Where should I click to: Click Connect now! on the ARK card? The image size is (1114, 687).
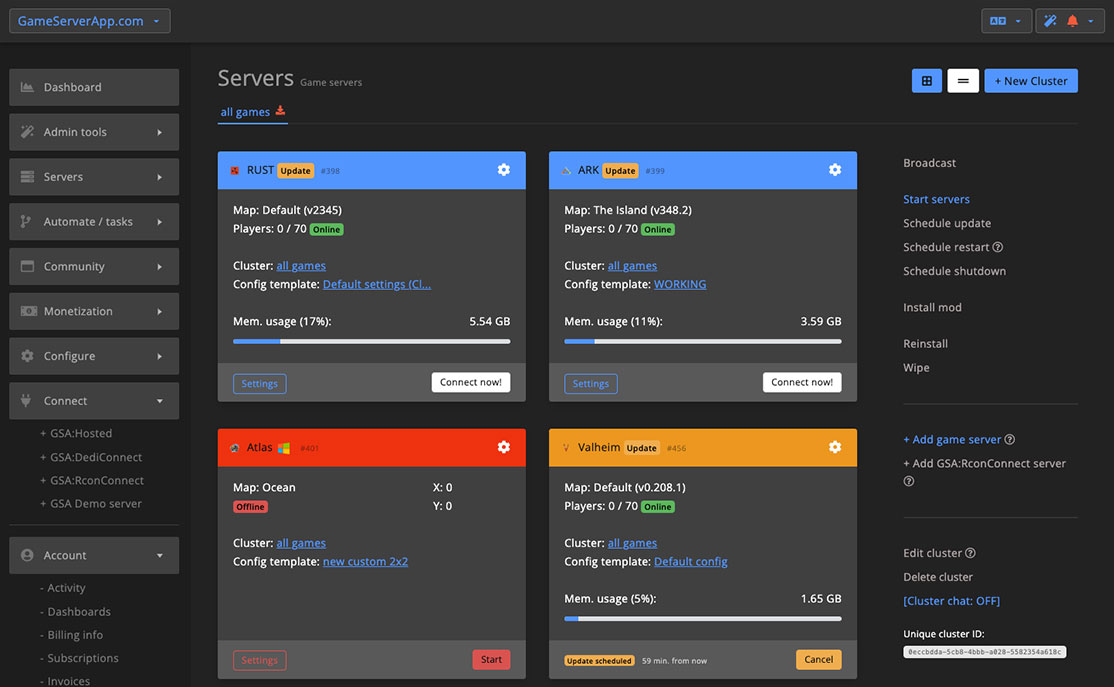pyautogui.click(x=801, y=382)
